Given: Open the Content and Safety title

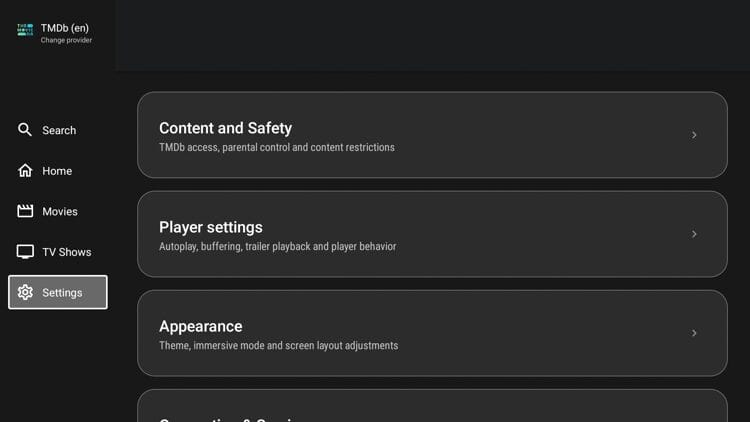Looking at the screenshot, I should 225,128.
